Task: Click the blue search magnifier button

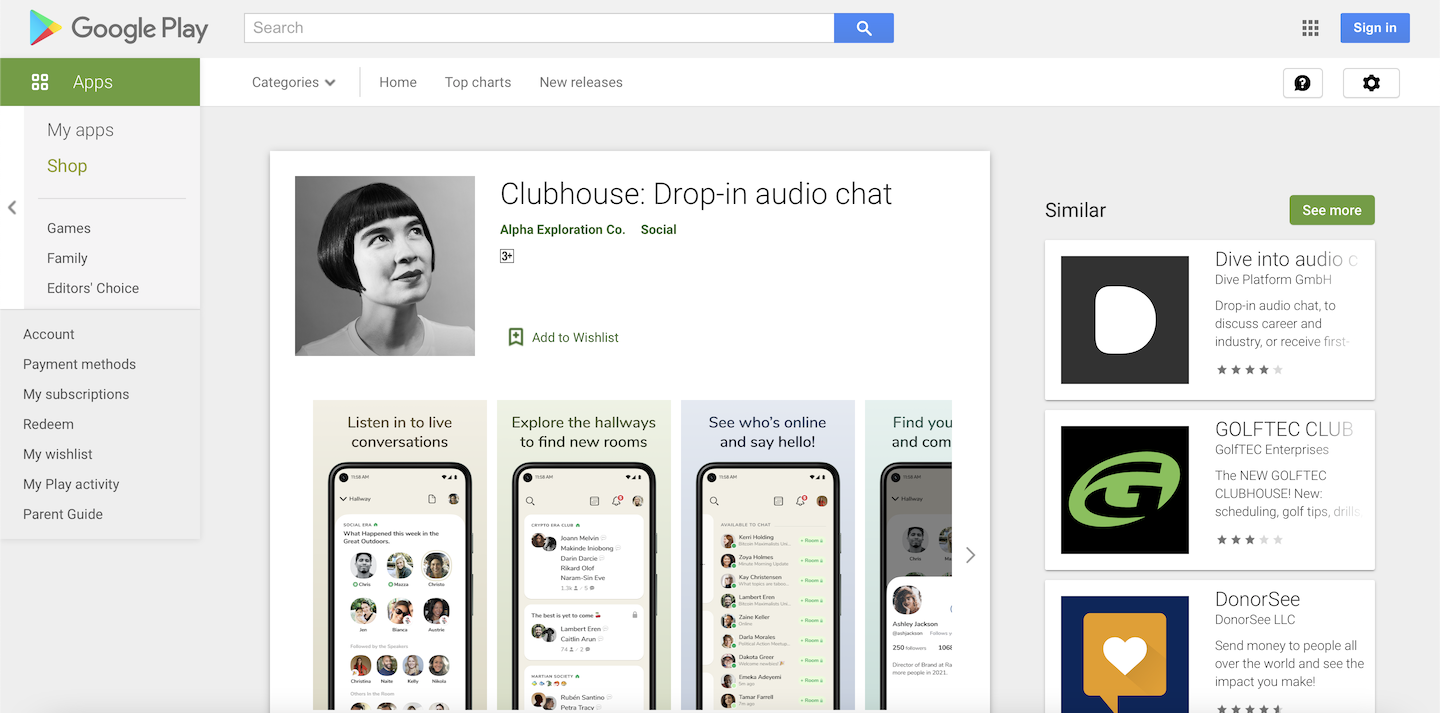Action: click(864, 28)
